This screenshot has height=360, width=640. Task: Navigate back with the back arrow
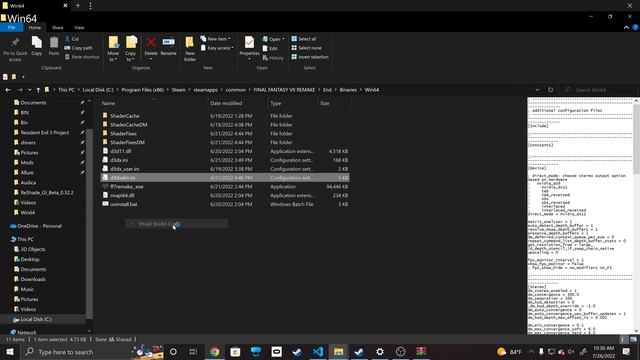click(x=8, y=90)
